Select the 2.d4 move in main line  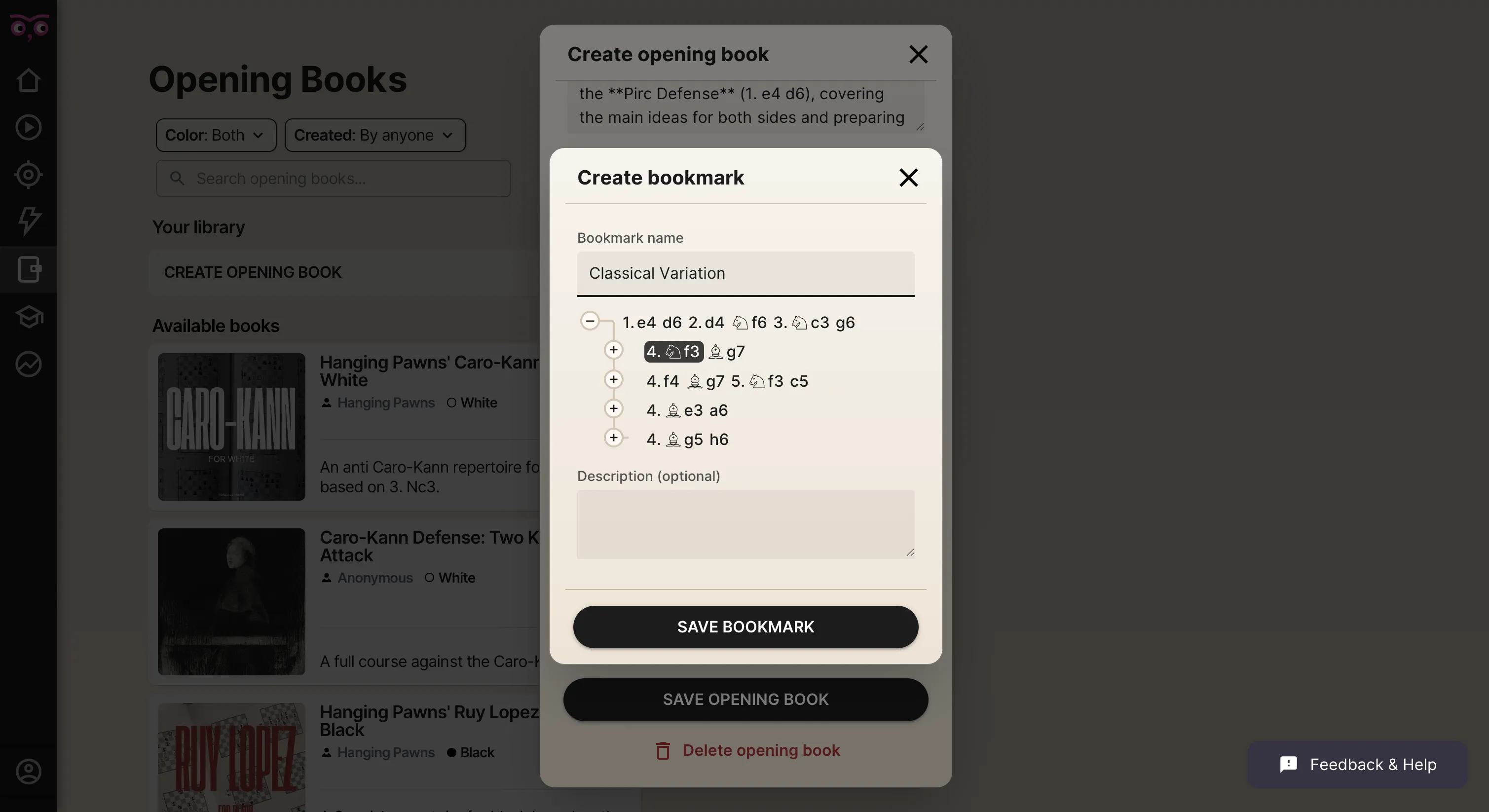click(x=706, y=323)
